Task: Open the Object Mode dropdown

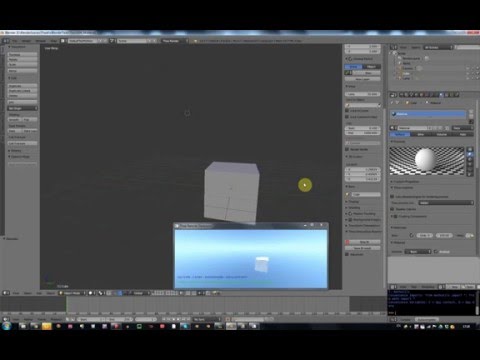Action: 72,293
